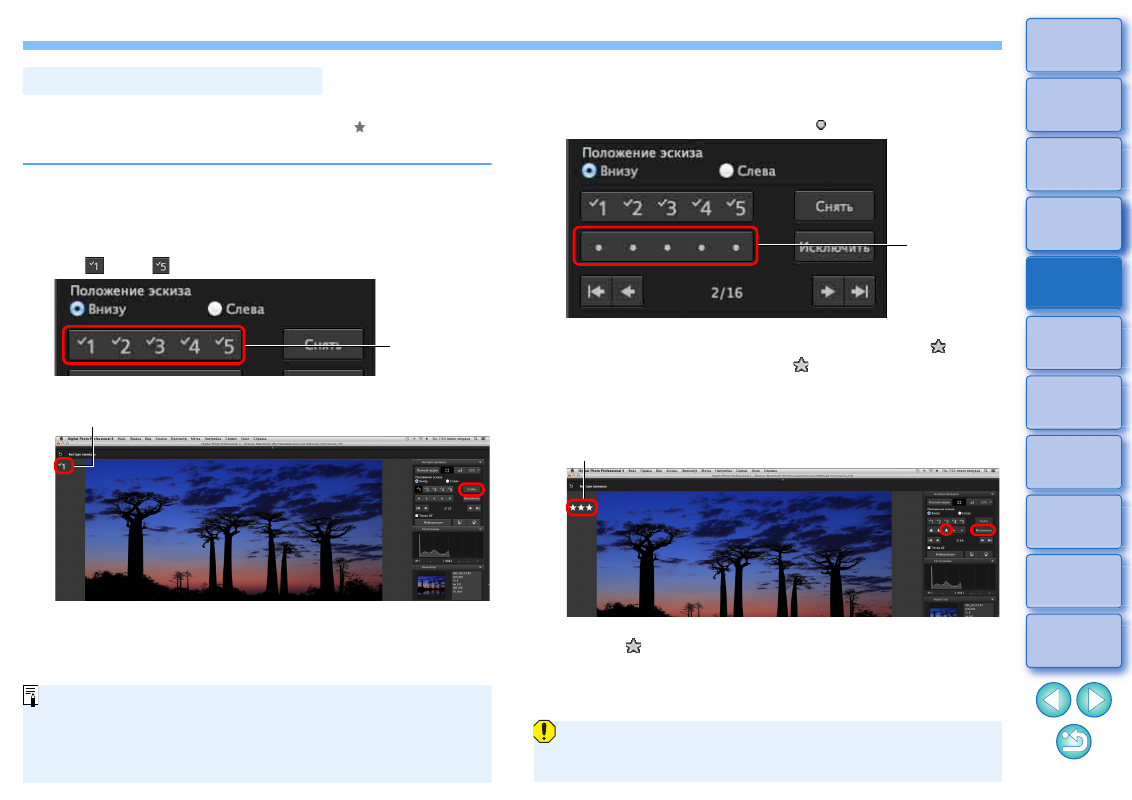Apply check mark 3 in the 2/16 panel

pos(667,207)
